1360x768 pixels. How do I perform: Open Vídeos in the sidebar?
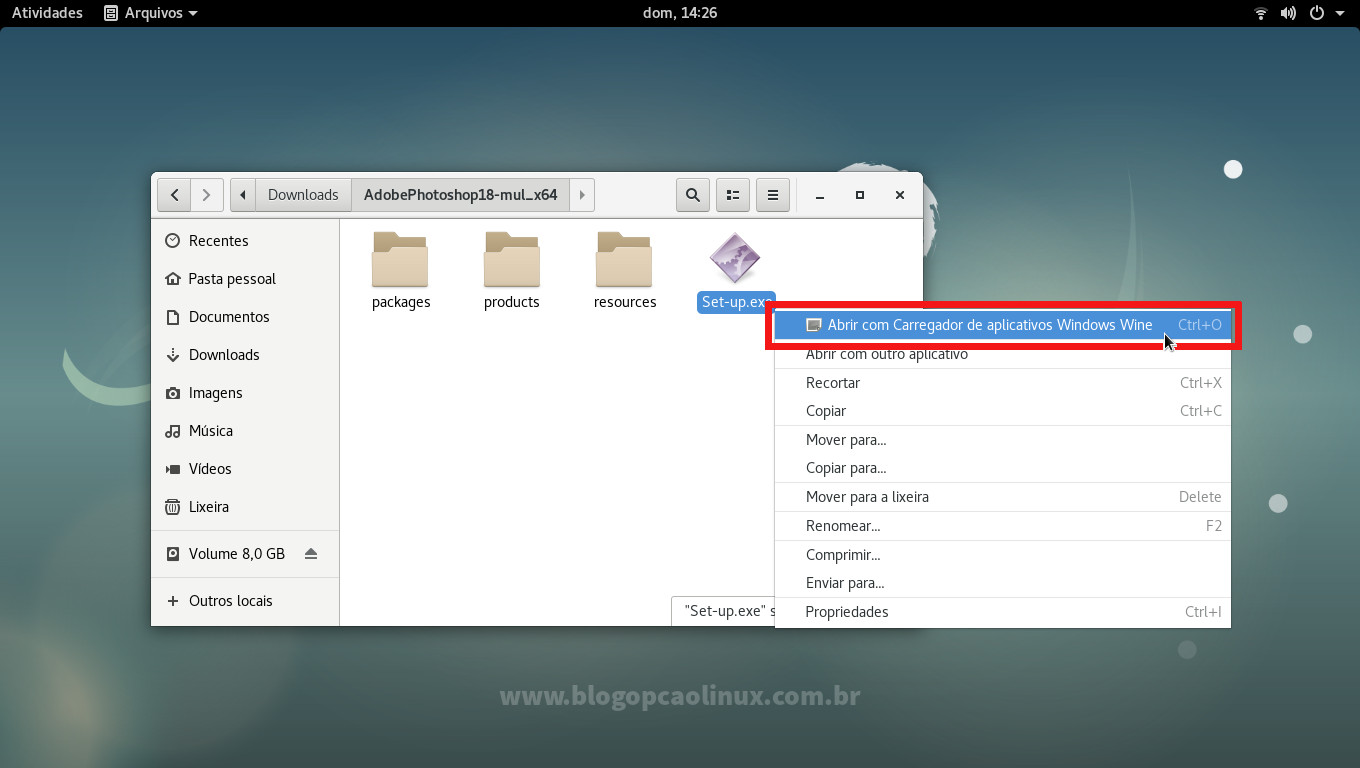point(245,469)
